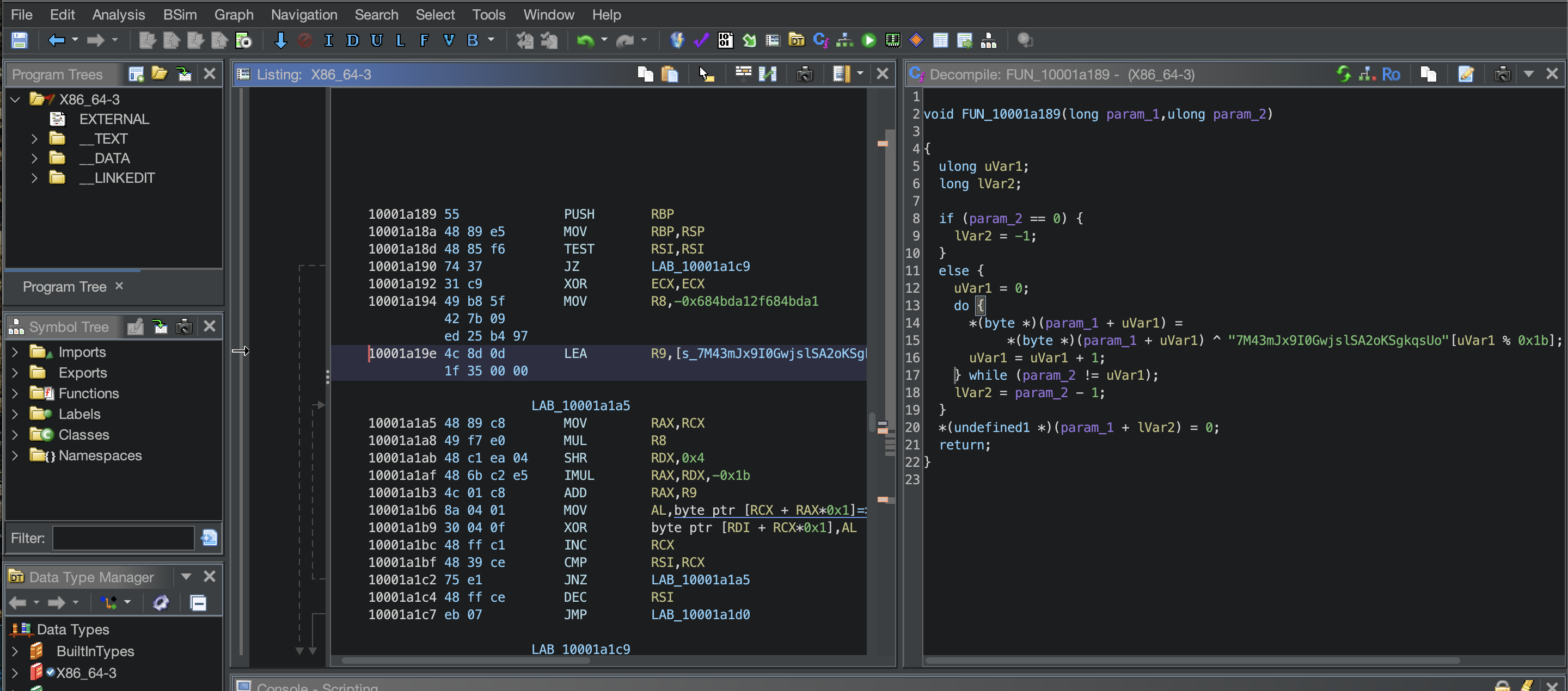Follow LAB_10001a1d0 operand on JMP line
Image resolution: width=1568 pixels, height=691 pixels.
click(700, 614)
